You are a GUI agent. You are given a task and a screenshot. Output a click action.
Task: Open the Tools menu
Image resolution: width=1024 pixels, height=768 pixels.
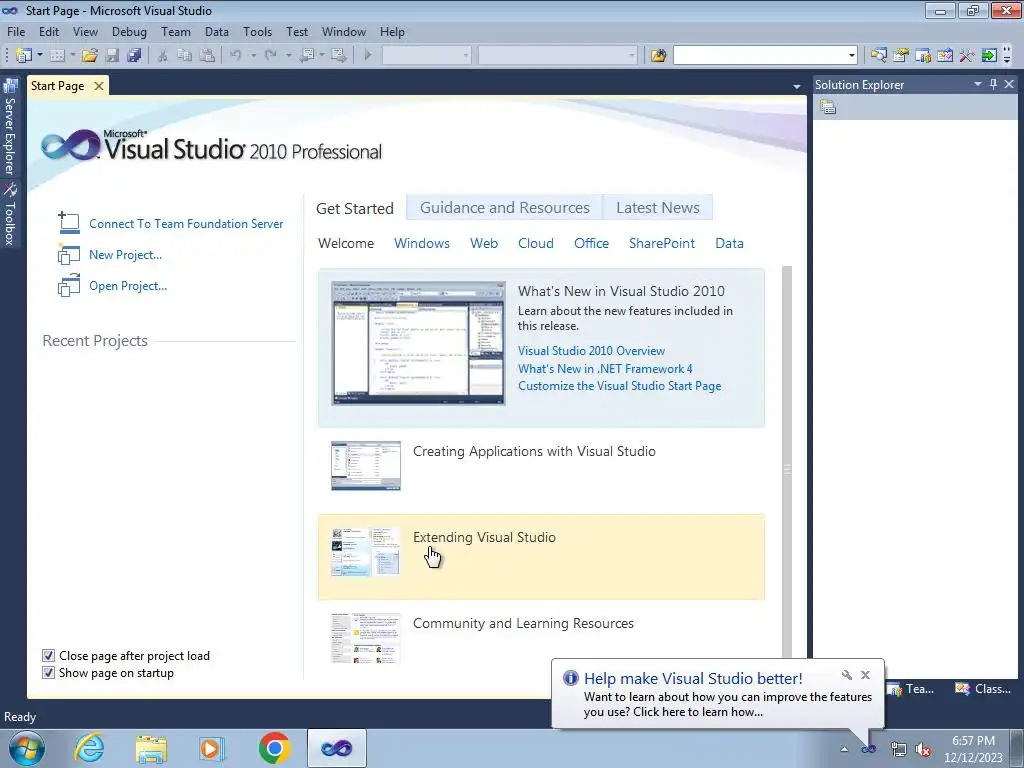pyautogui.click(x=257, y=31)
